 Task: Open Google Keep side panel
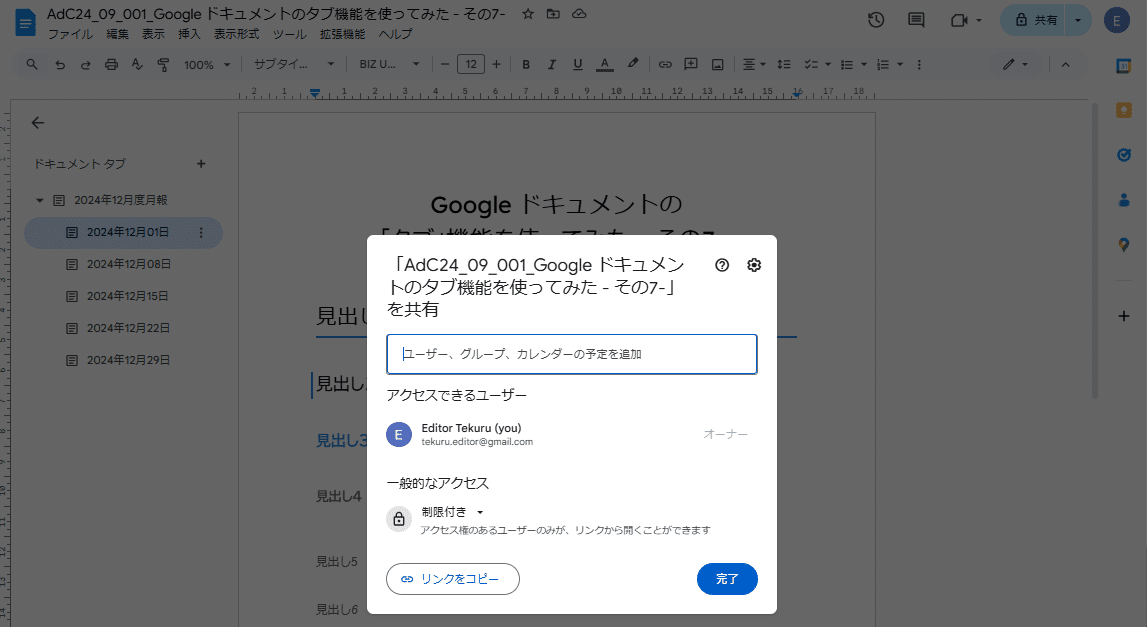1124,110
